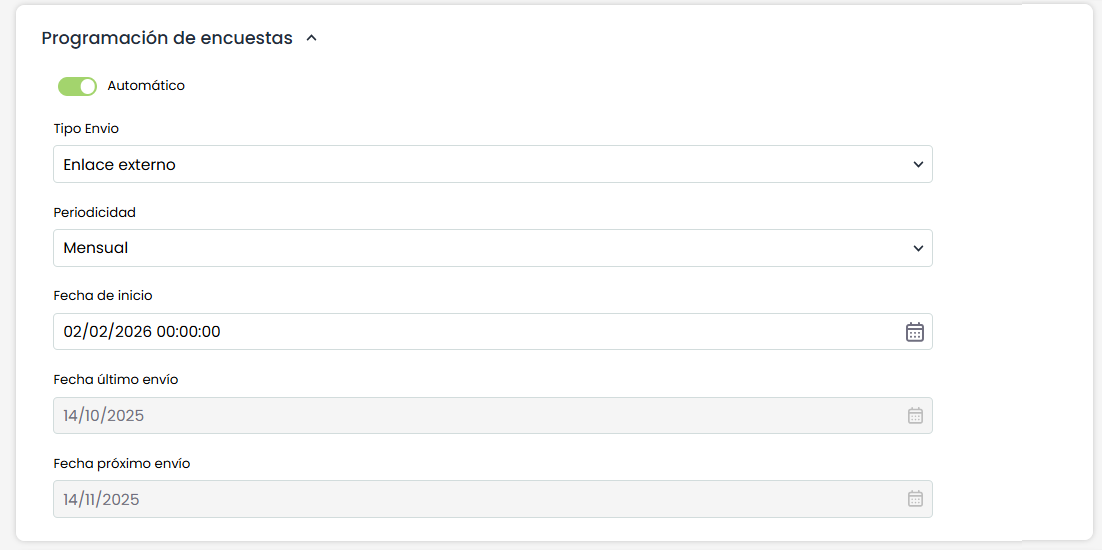This screenshot has height=550, width=1102.
Task: Click the Fecha próximo envío label
Action: point(121,464)
